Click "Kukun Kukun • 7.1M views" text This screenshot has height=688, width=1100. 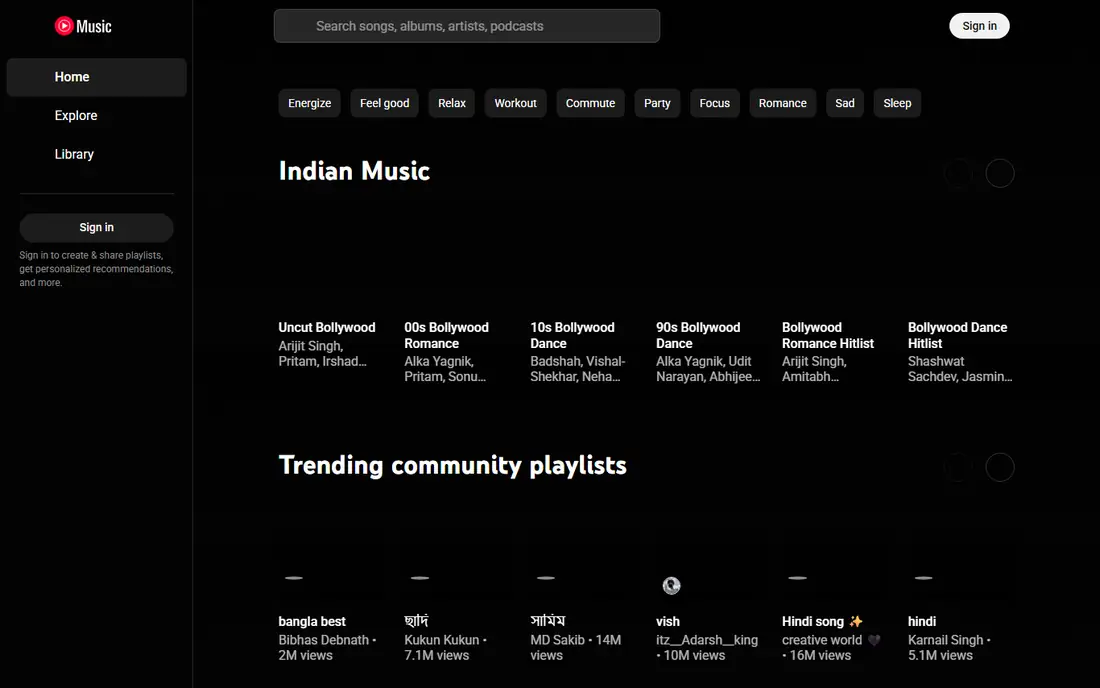click(x=445, y=647)
